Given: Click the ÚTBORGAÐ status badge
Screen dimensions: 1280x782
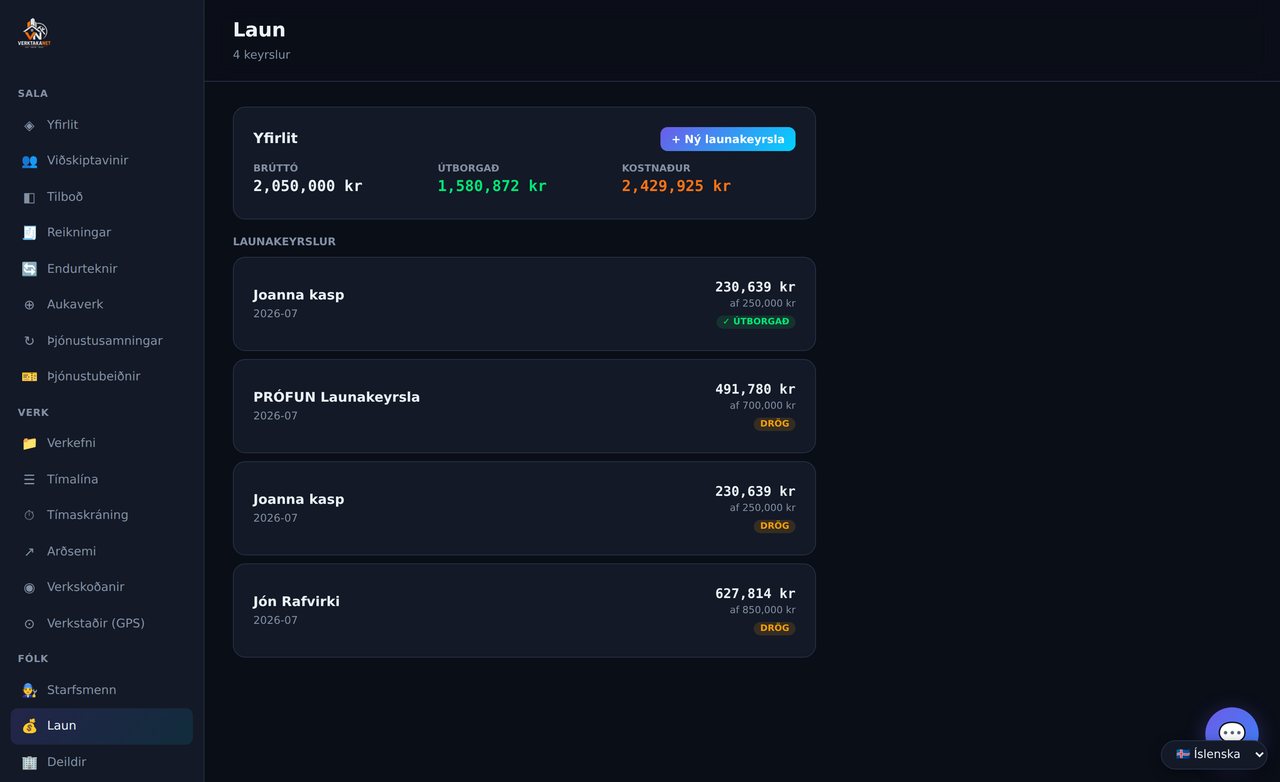Looking at the screenshot, I should point(756,322).
